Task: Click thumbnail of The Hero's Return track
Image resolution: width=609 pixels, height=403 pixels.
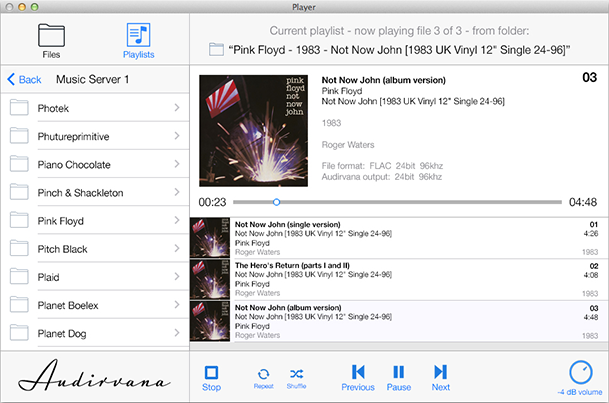Action: coord(210,279)
